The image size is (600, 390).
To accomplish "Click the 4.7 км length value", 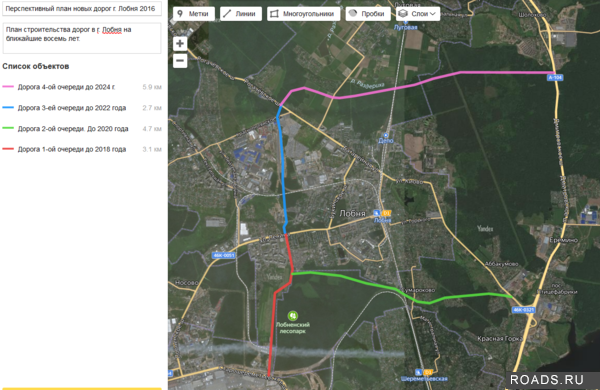I will point(152,129).
